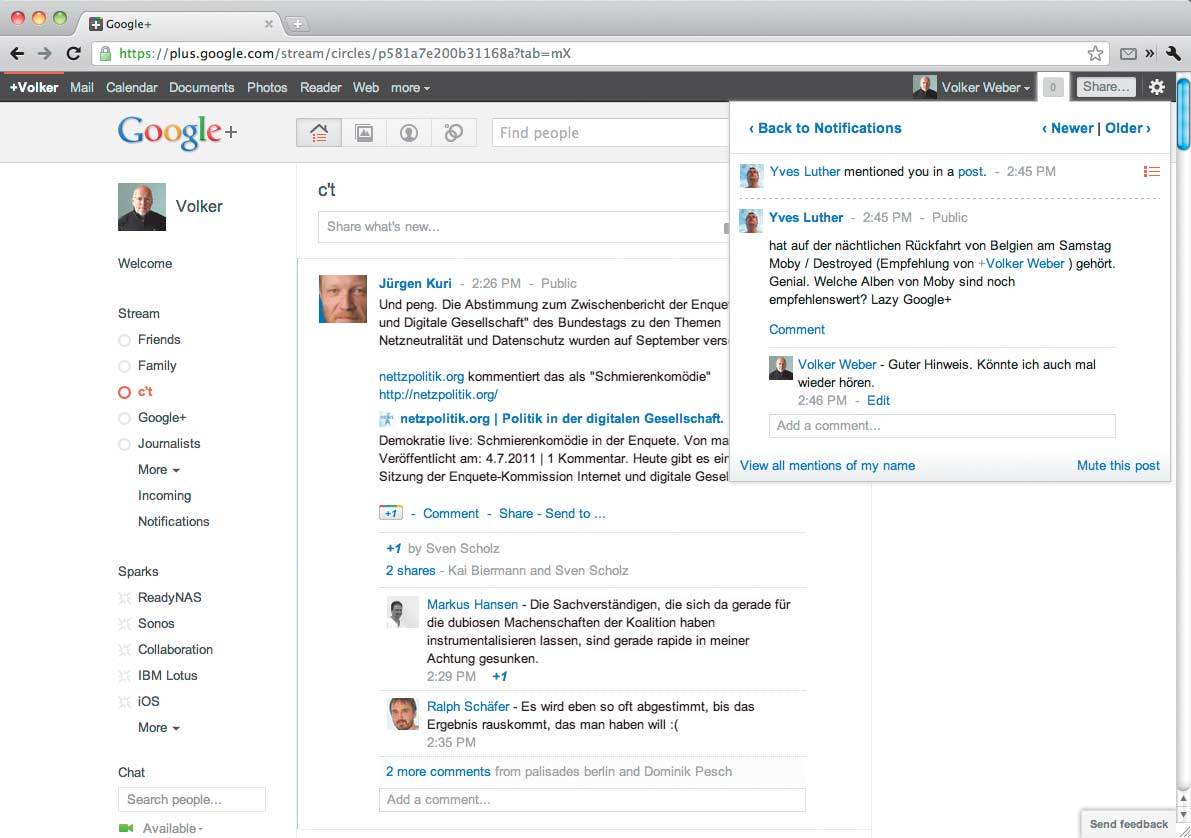Click the netzpolitik.org favicon beside the link title
Viewport: 1191px width, 838px height.
pos(387,419)
